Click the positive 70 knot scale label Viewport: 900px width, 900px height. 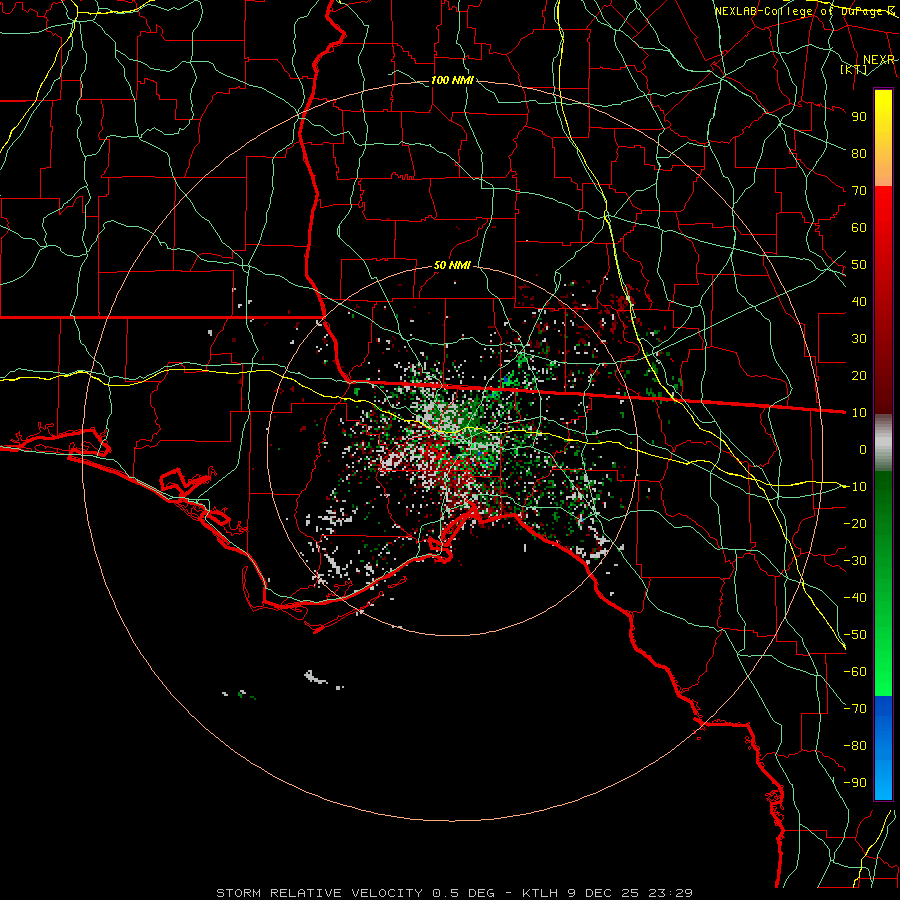point(859,191)
